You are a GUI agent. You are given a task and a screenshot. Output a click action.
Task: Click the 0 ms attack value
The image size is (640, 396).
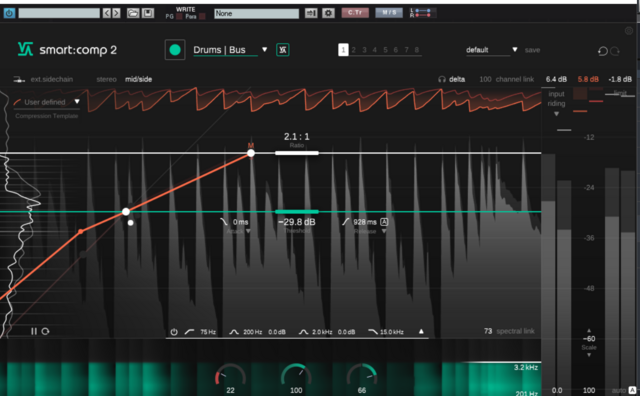(240, 222)
